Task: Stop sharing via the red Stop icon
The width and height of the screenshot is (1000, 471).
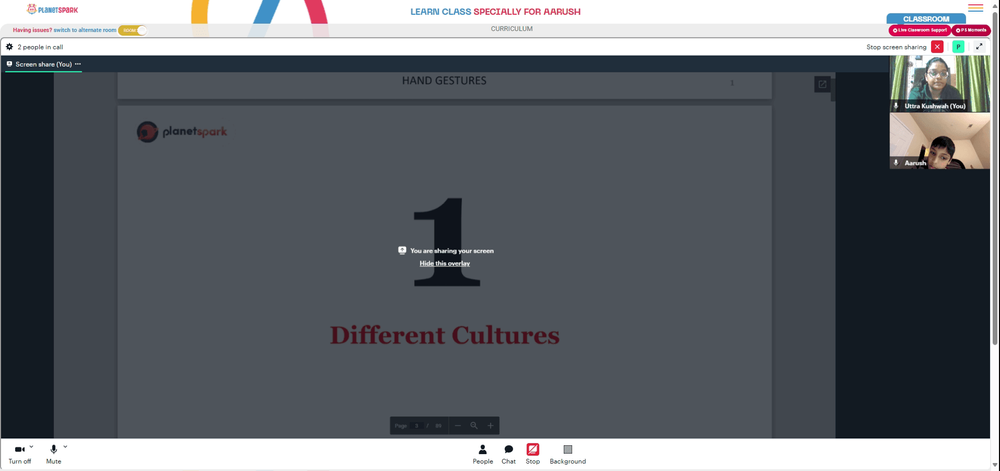Action: [x=533, y=449]
